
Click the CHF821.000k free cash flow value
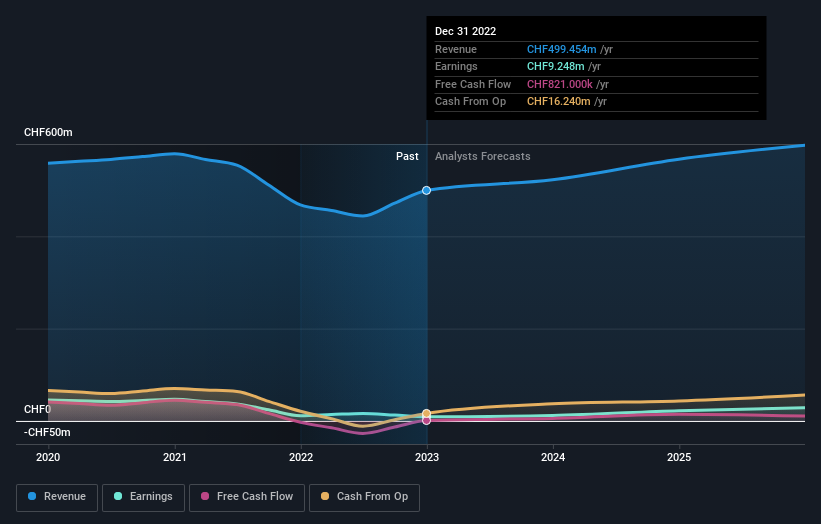(560, 84)
